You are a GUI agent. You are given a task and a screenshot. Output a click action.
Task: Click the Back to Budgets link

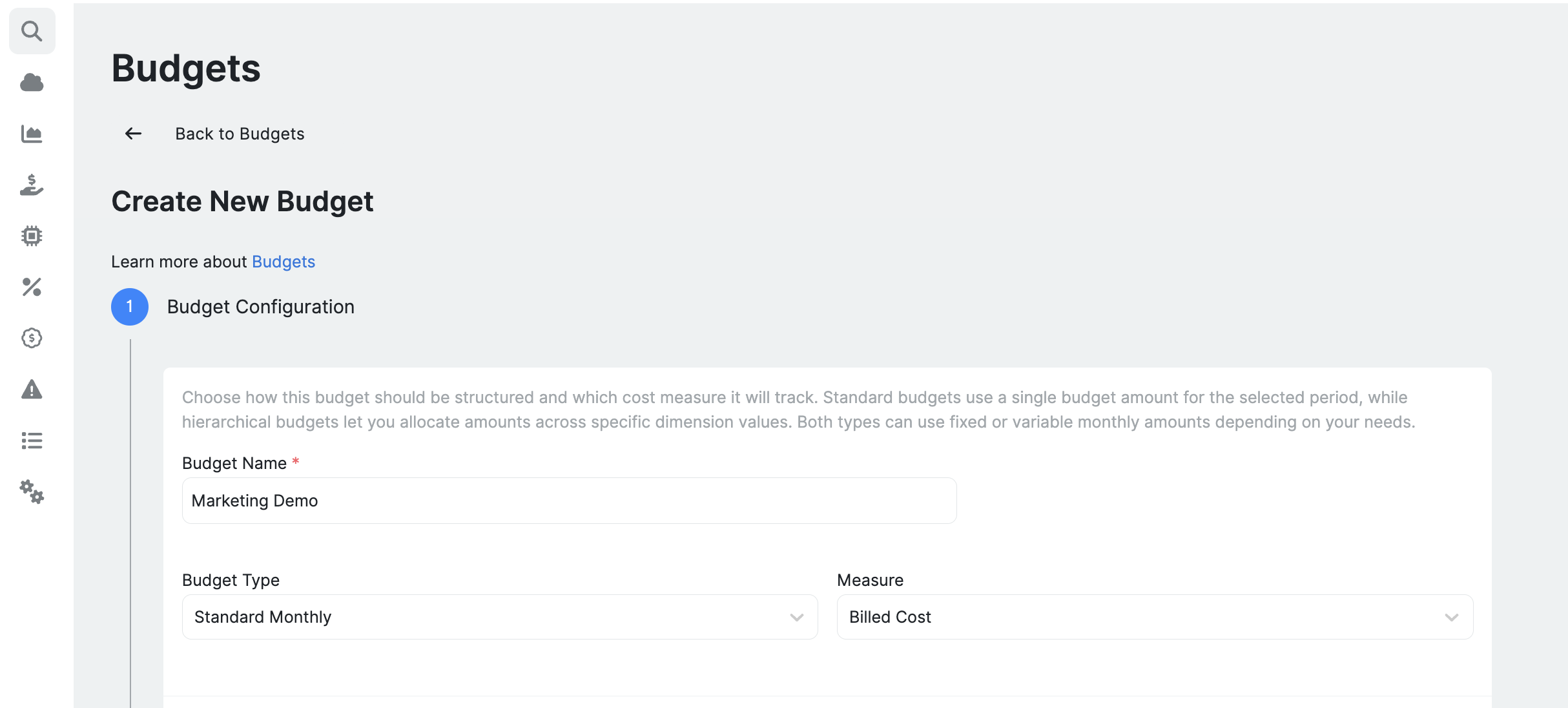pyautogui.click(x=240, y=133)
